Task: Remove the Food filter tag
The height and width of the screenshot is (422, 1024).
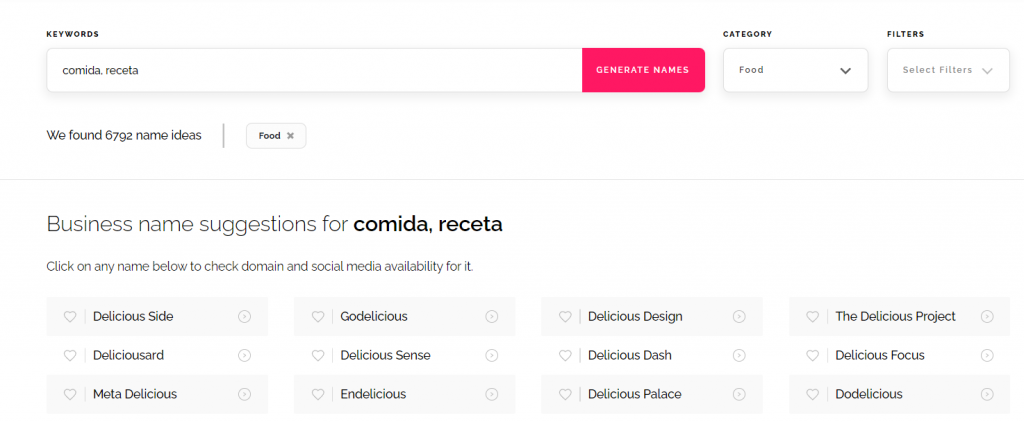Action: (x=290, y=136)
